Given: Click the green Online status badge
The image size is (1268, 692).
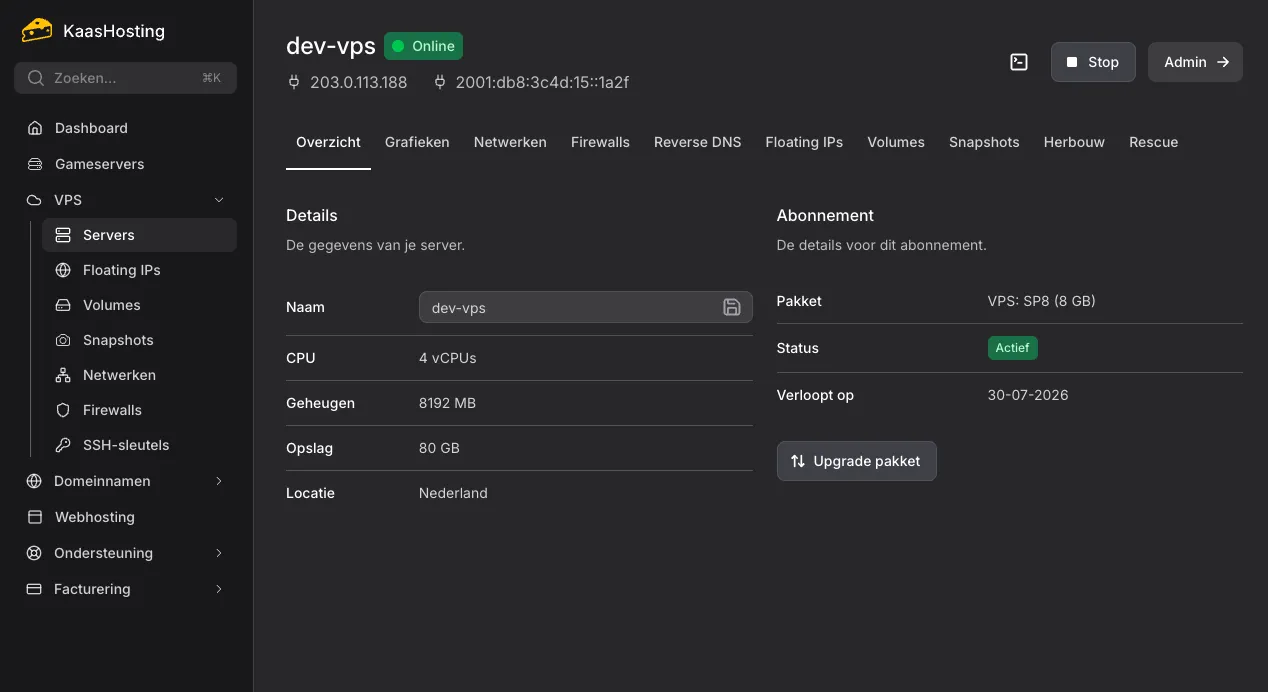Looking at the screenshot, I should [423, 46].
